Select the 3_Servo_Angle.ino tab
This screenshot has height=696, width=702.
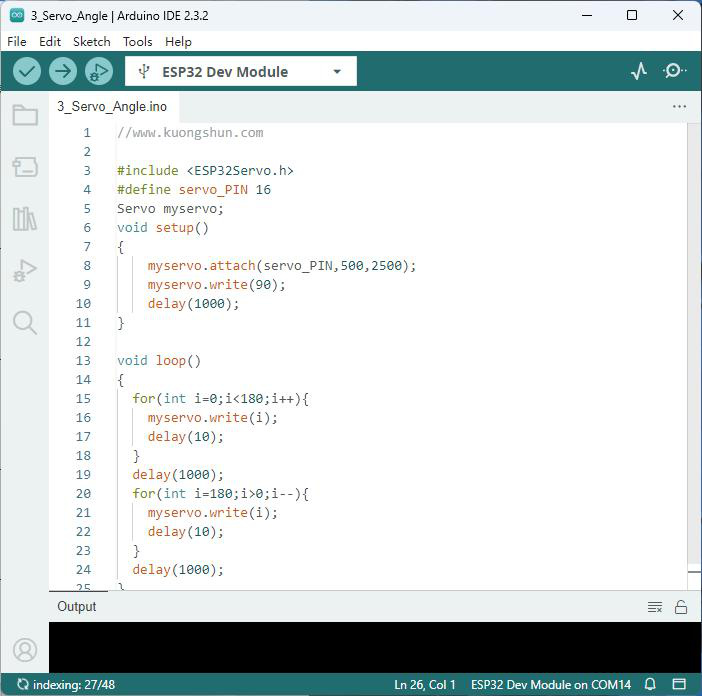(x=112, y=107)
